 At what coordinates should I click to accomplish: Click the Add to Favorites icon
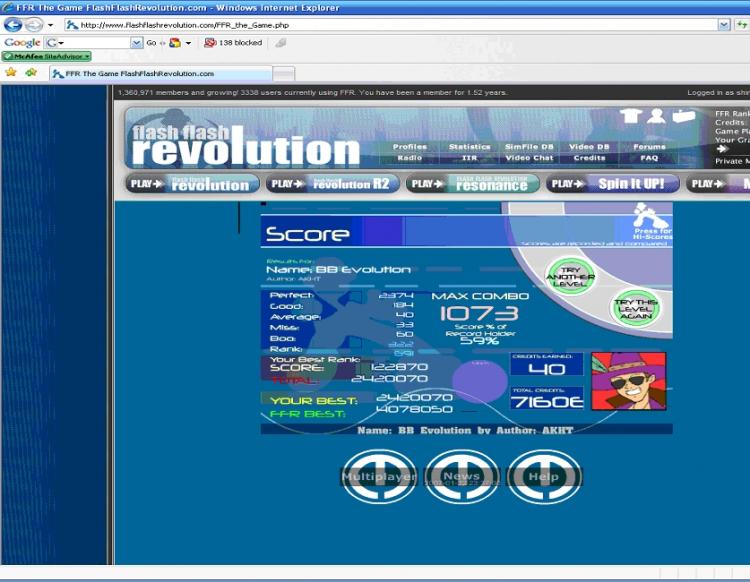click(x=32, y=72)
